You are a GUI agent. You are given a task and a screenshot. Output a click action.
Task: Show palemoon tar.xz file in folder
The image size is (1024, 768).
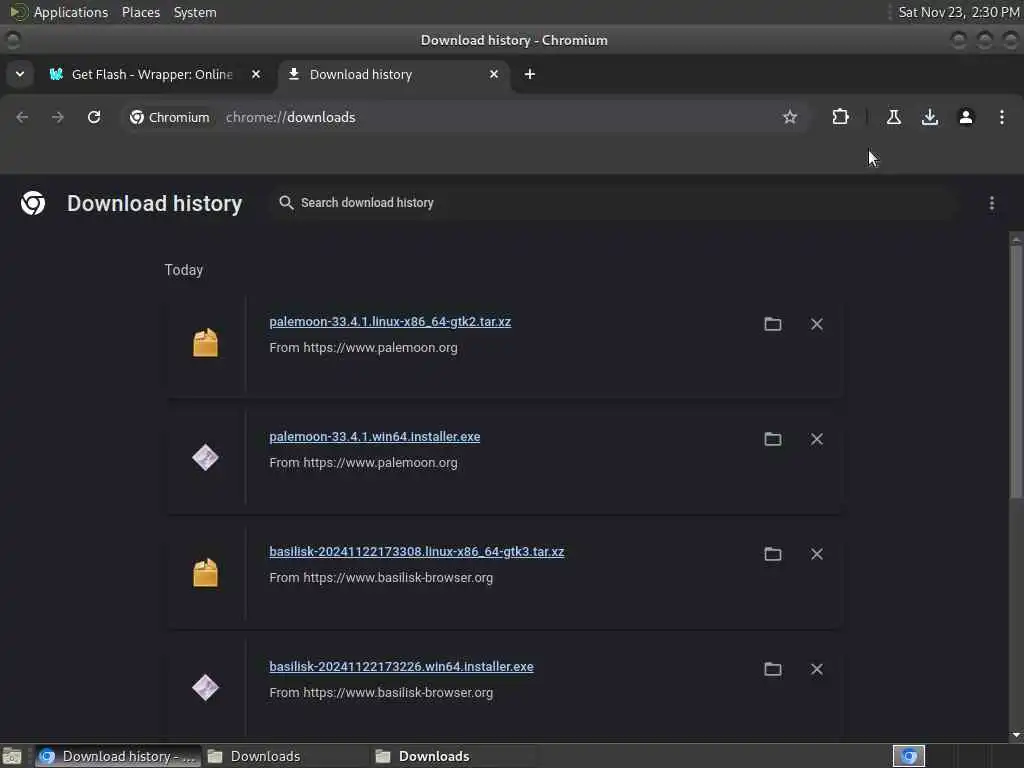[x=773, y=324]
